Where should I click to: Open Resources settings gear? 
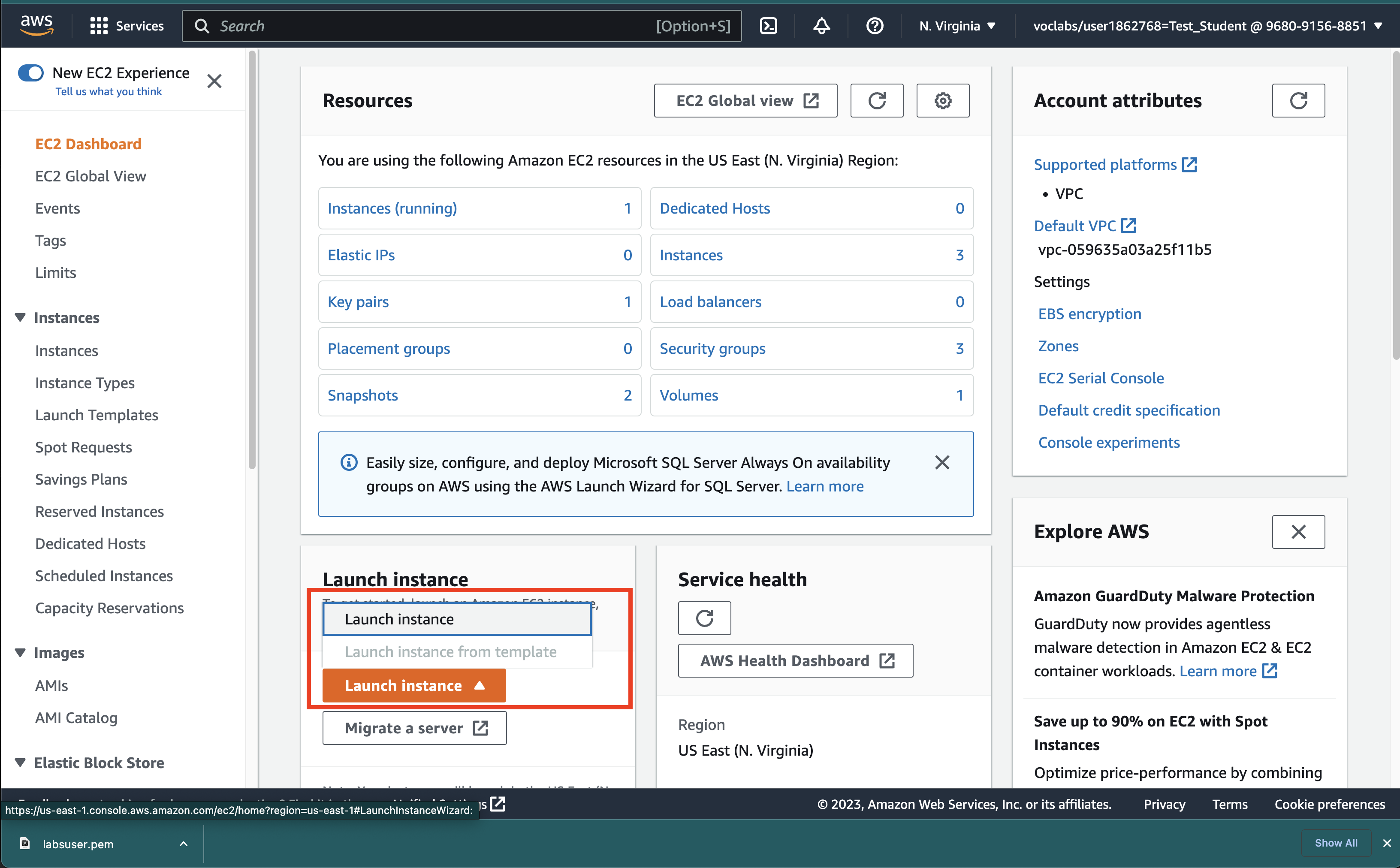[x=942, y=100]
